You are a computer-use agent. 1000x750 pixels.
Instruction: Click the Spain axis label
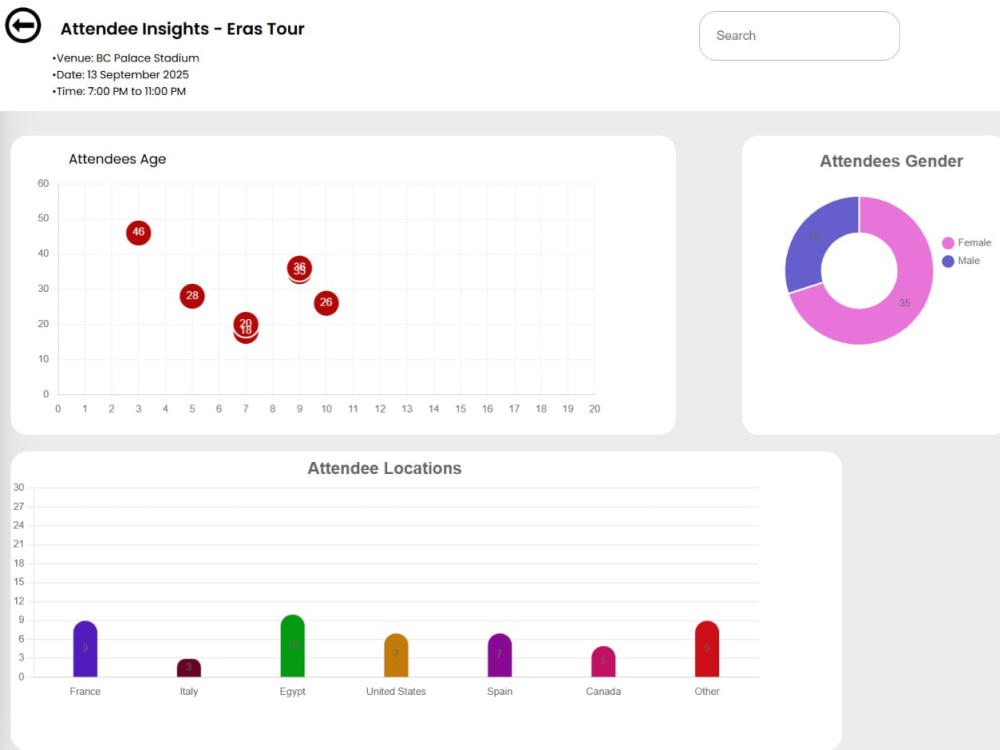click(500, 691)
